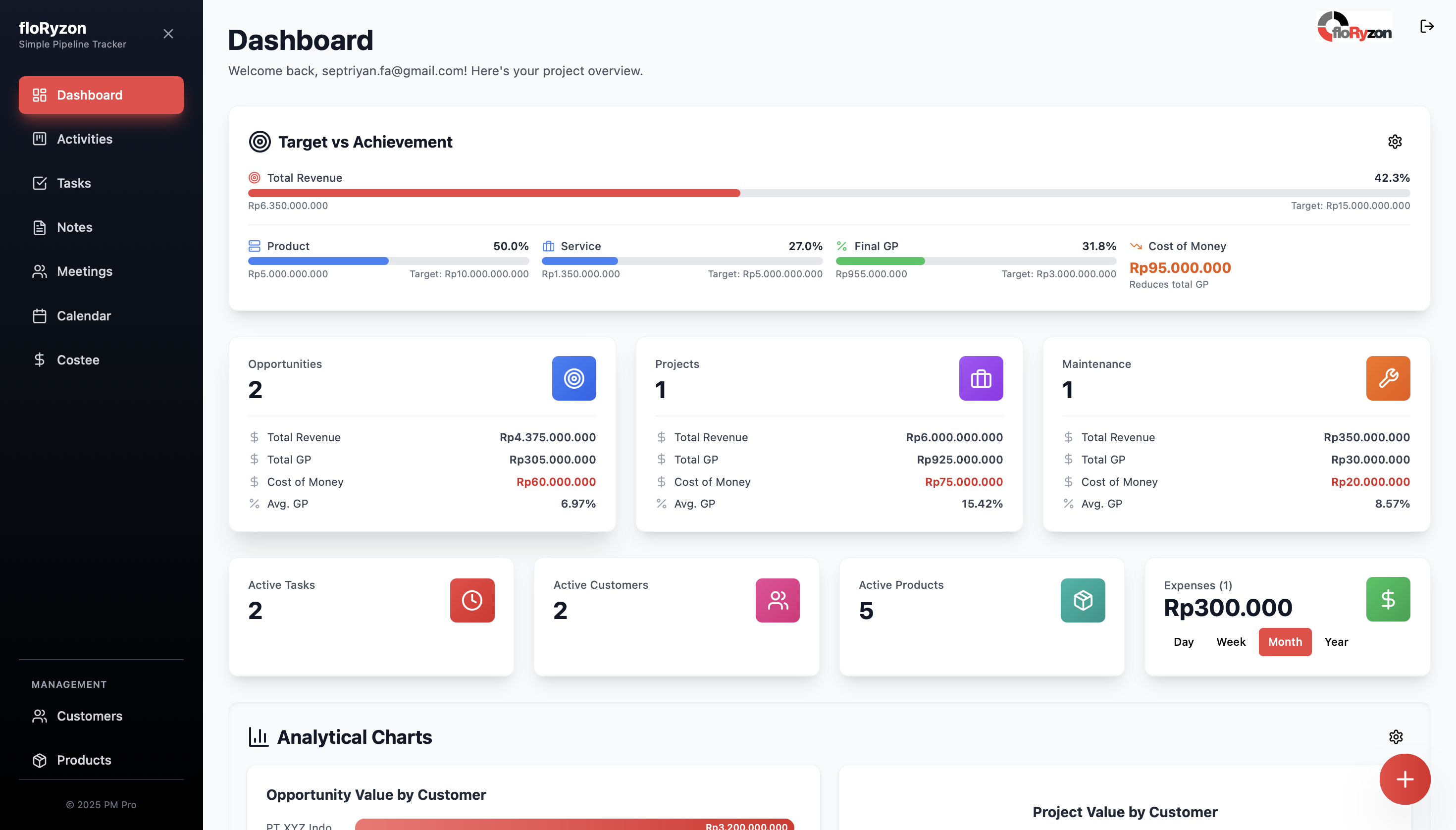Screen dimensions: 1456x830
Task: Select the Week expenses period
Action: 1230,642
